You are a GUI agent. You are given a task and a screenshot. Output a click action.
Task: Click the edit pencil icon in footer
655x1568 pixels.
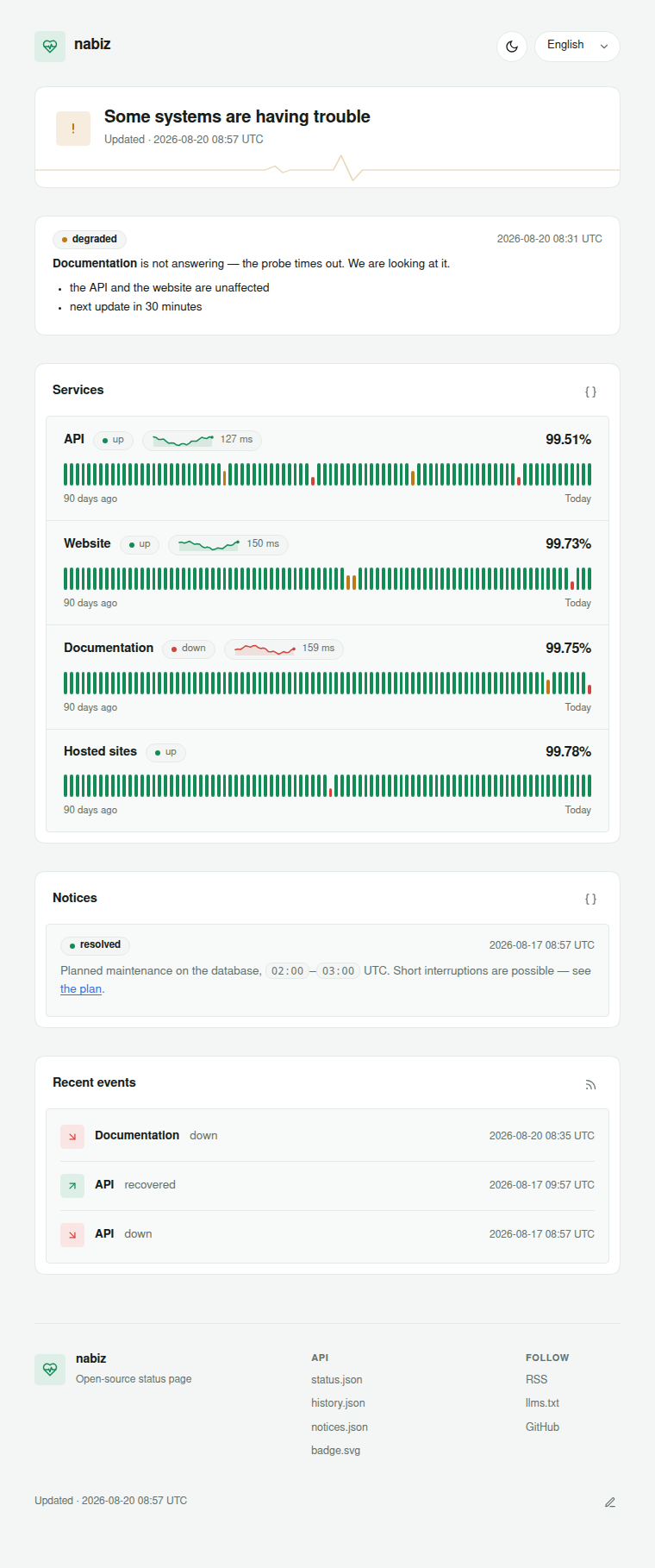pos(610,1502)
